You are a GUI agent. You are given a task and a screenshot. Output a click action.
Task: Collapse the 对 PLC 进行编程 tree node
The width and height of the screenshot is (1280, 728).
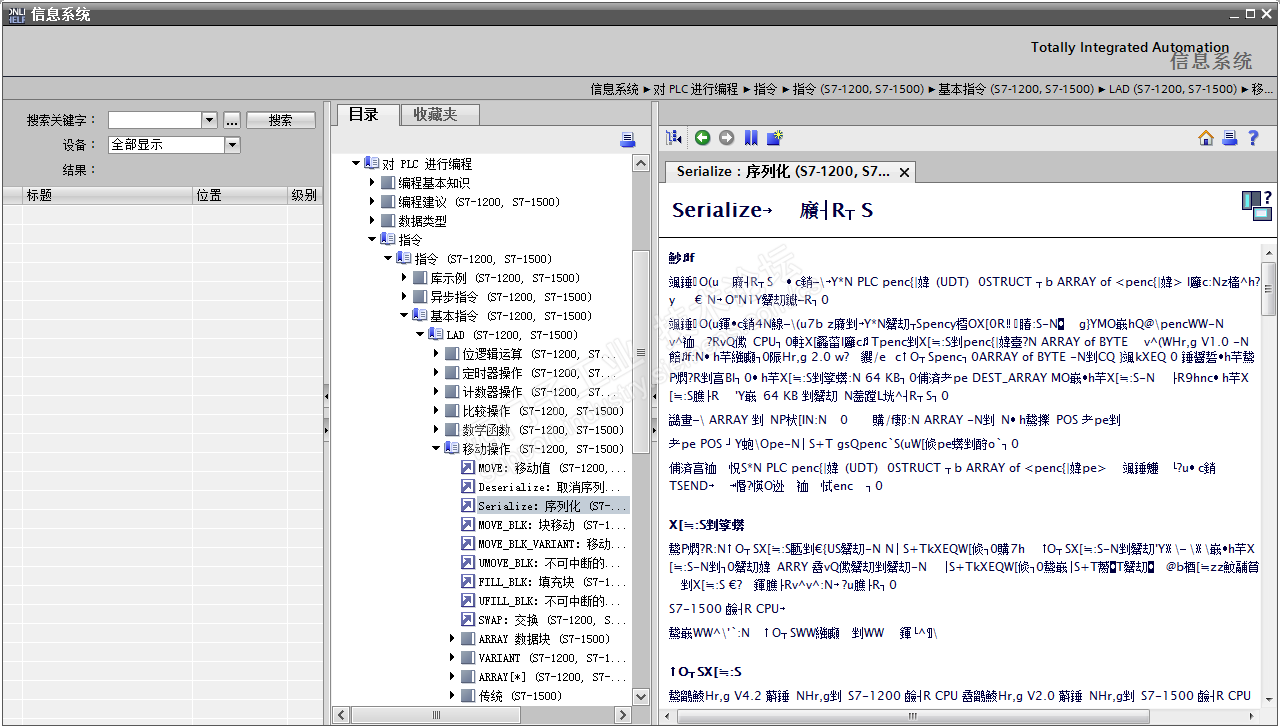356,164
